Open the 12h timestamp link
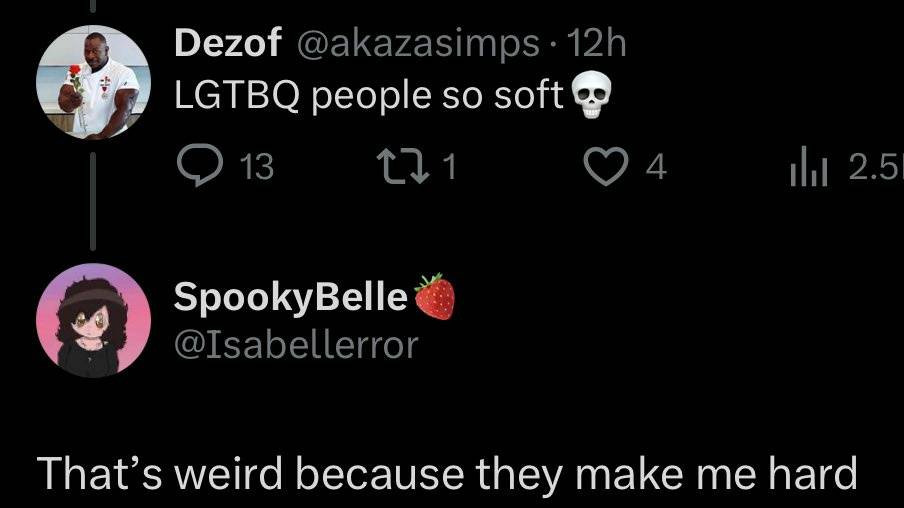This screenshot has width=904, height=508. coord(596,43)
